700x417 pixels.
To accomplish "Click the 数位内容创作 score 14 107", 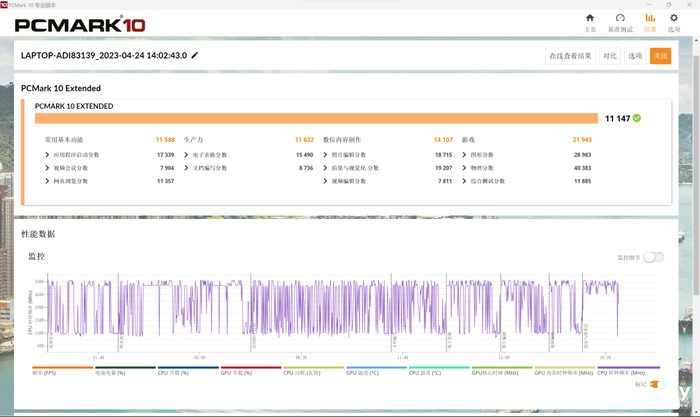I will click(443, 140).
